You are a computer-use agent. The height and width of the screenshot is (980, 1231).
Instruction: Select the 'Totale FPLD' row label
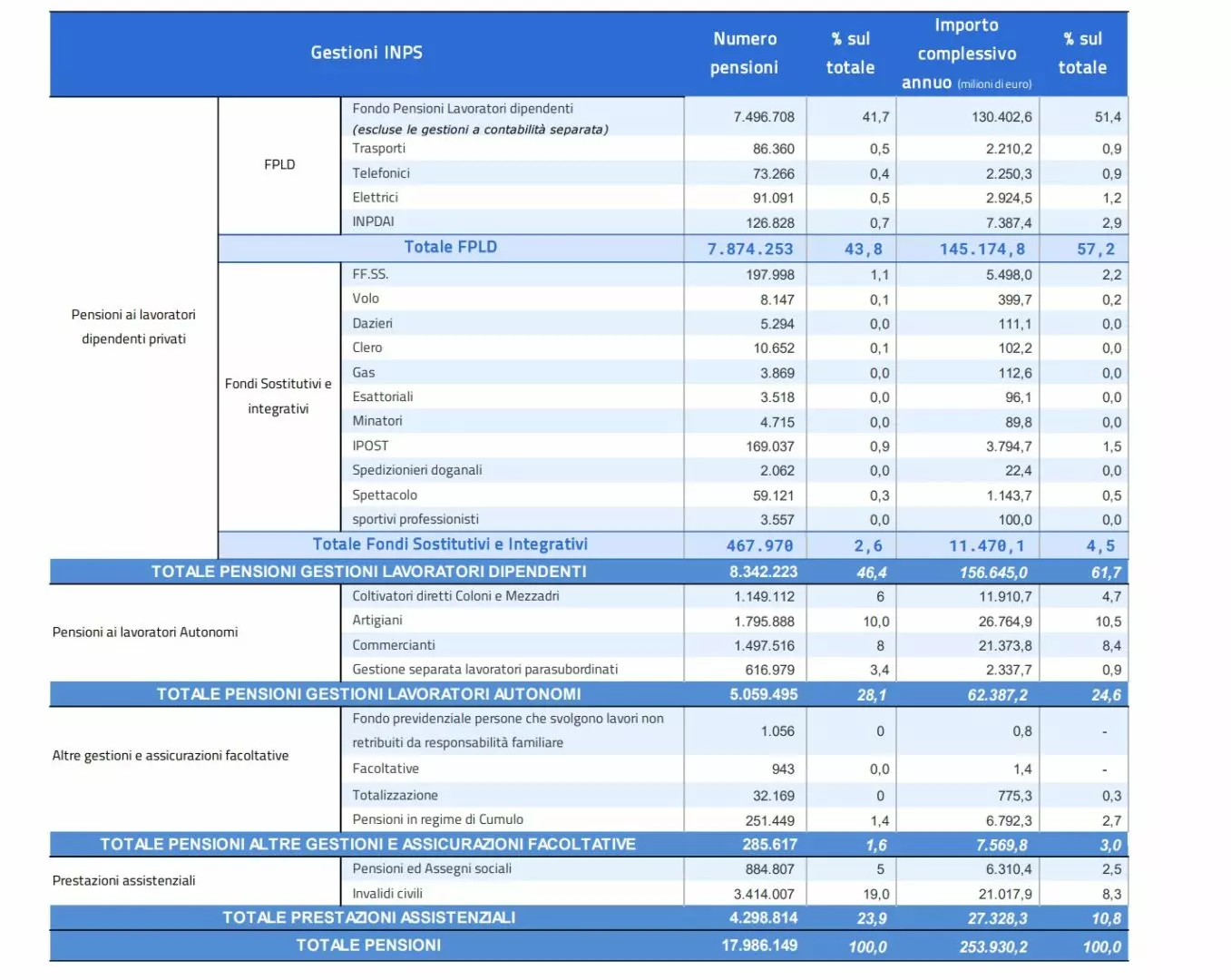point(450,248)
